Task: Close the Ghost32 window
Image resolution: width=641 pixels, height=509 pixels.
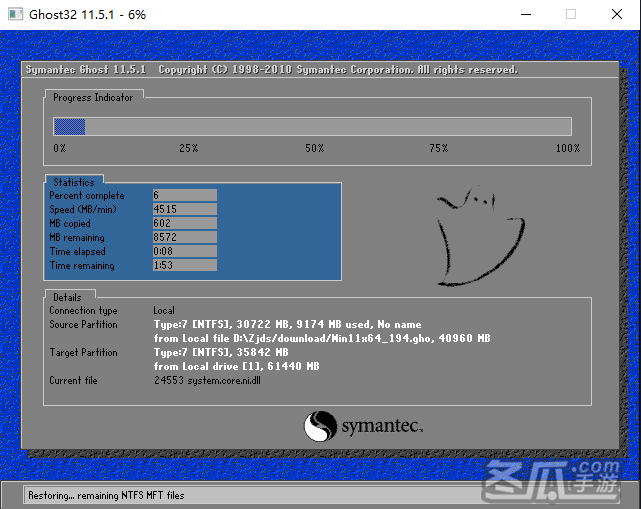Action: click(x=617, y=14)
